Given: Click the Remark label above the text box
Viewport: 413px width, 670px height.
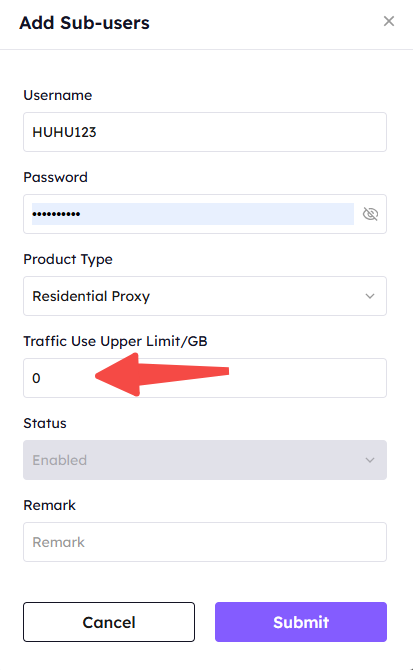Looking at the screenshot, I should [x=50, y=505].
